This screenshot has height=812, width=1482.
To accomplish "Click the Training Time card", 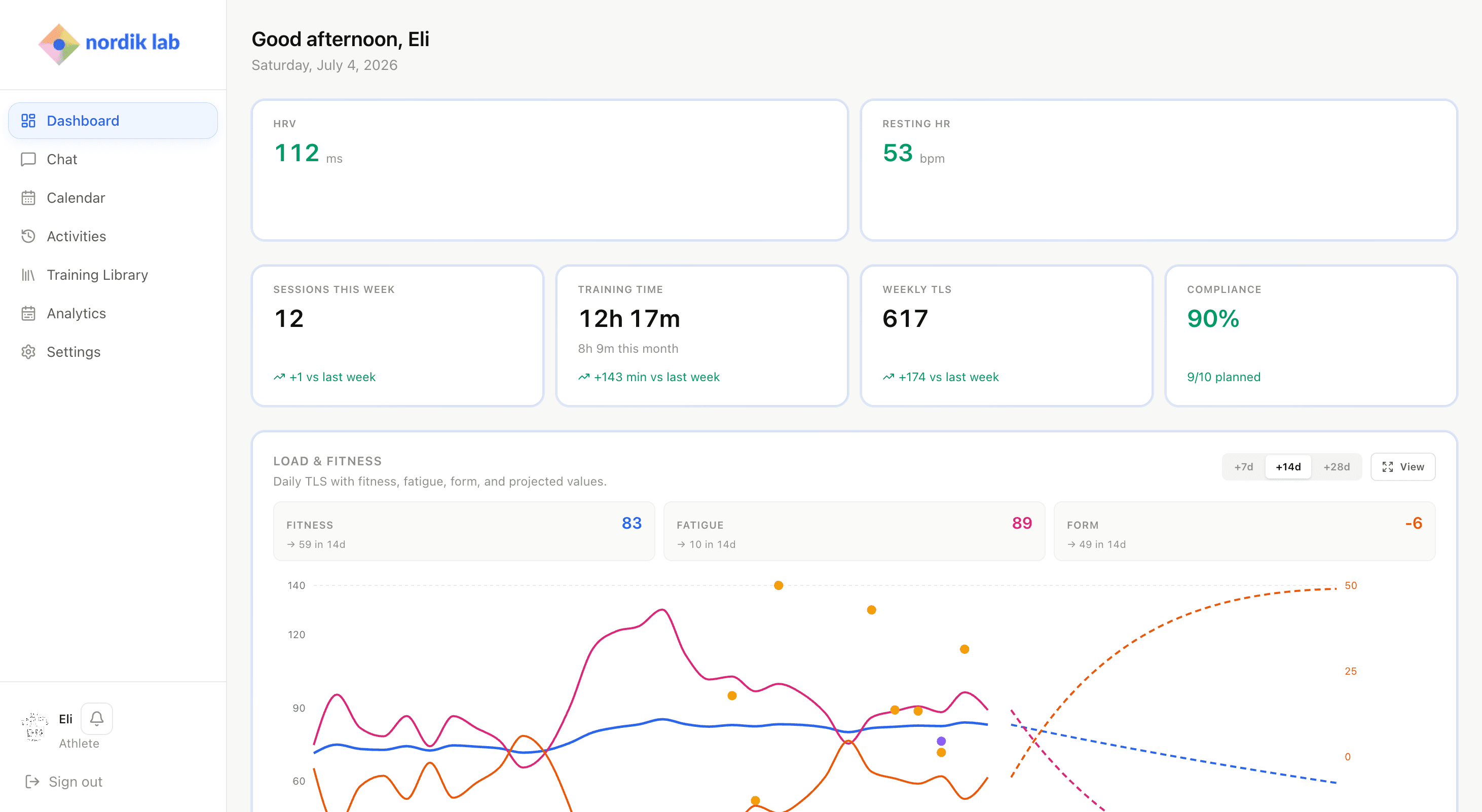I will tap(702, 336).
